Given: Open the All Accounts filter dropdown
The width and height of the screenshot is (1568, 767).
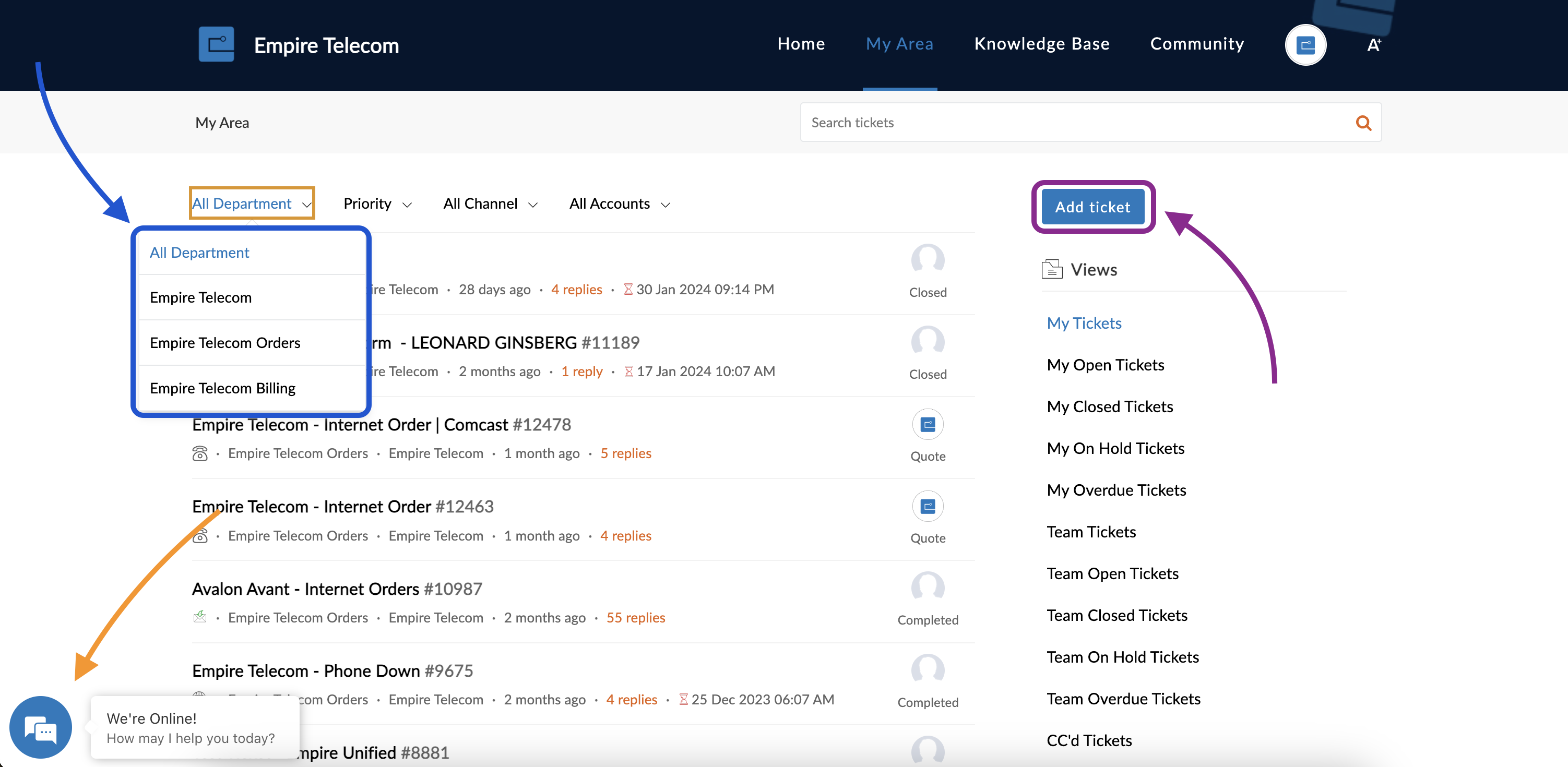Looking at the screenshot, I should (620, 204).
